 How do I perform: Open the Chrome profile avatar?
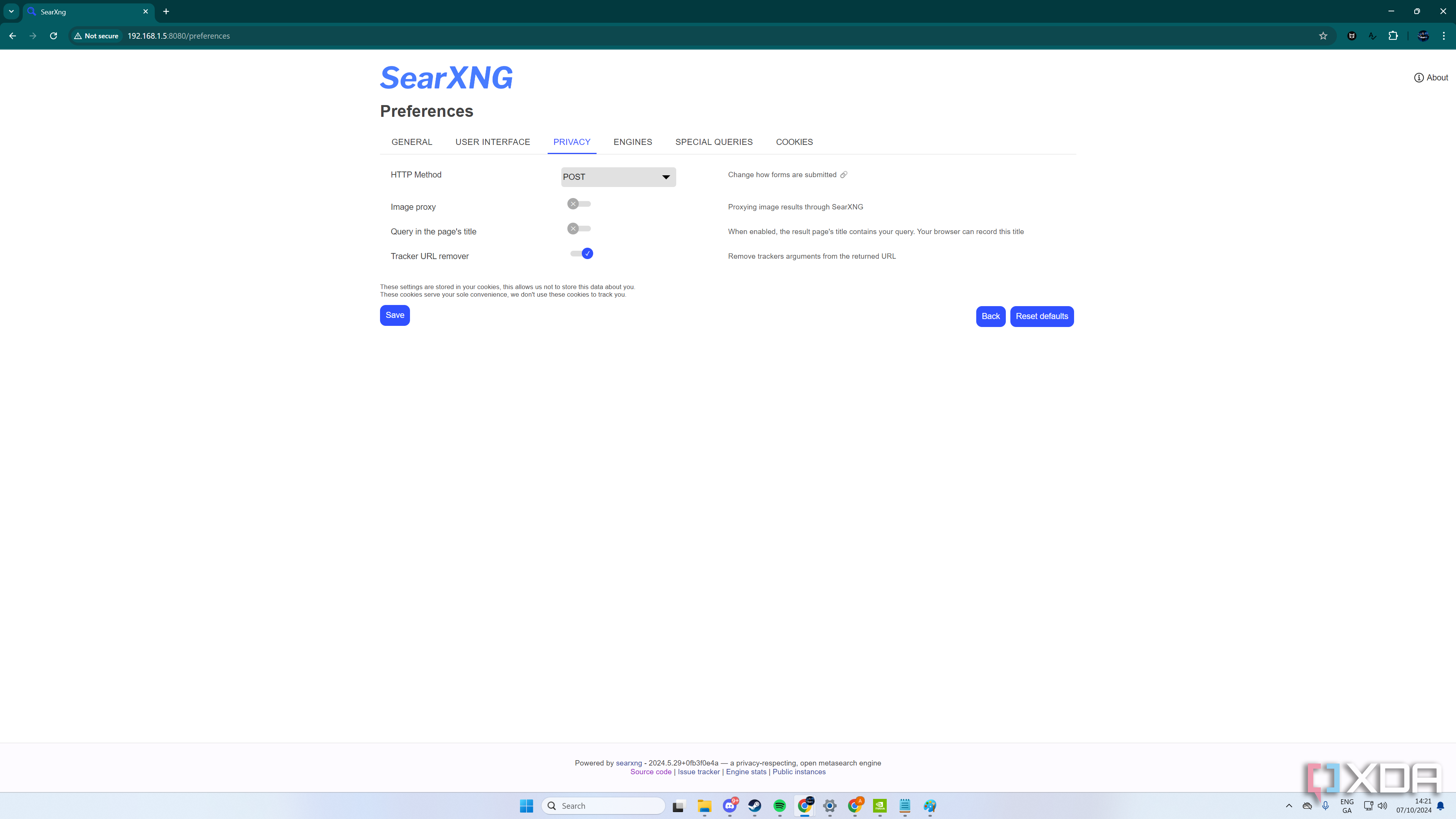pyautogui.click(x=1423, y=36)
